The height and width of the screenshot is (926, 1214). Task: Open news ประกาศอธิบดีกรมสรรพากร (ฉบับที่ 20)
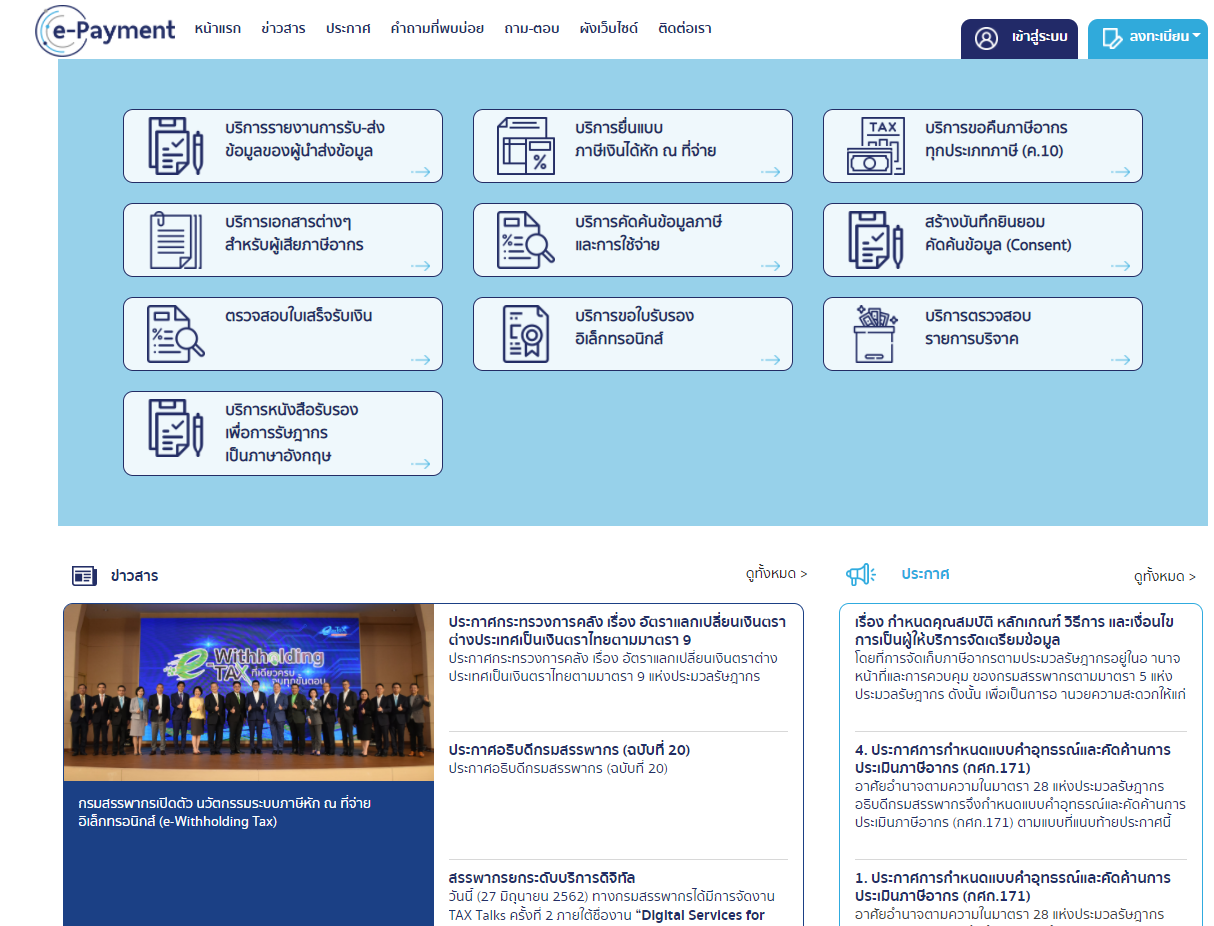tap(569, 750)
